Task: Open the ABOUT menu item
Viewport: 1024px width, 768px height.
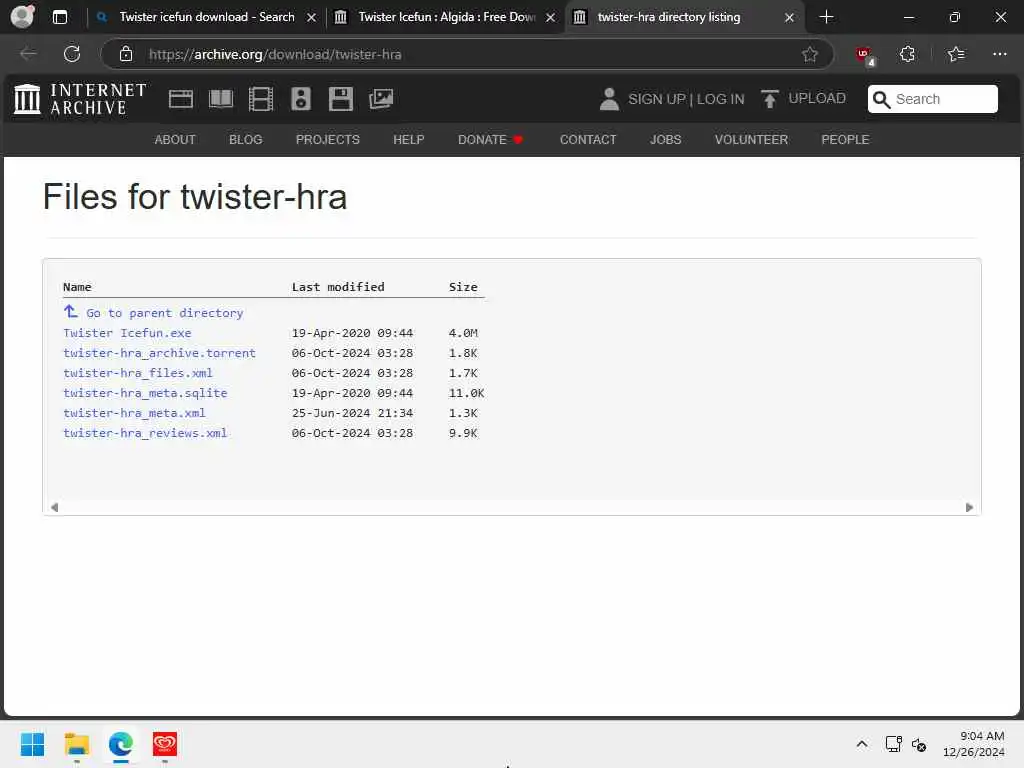Action: [174, 140]
